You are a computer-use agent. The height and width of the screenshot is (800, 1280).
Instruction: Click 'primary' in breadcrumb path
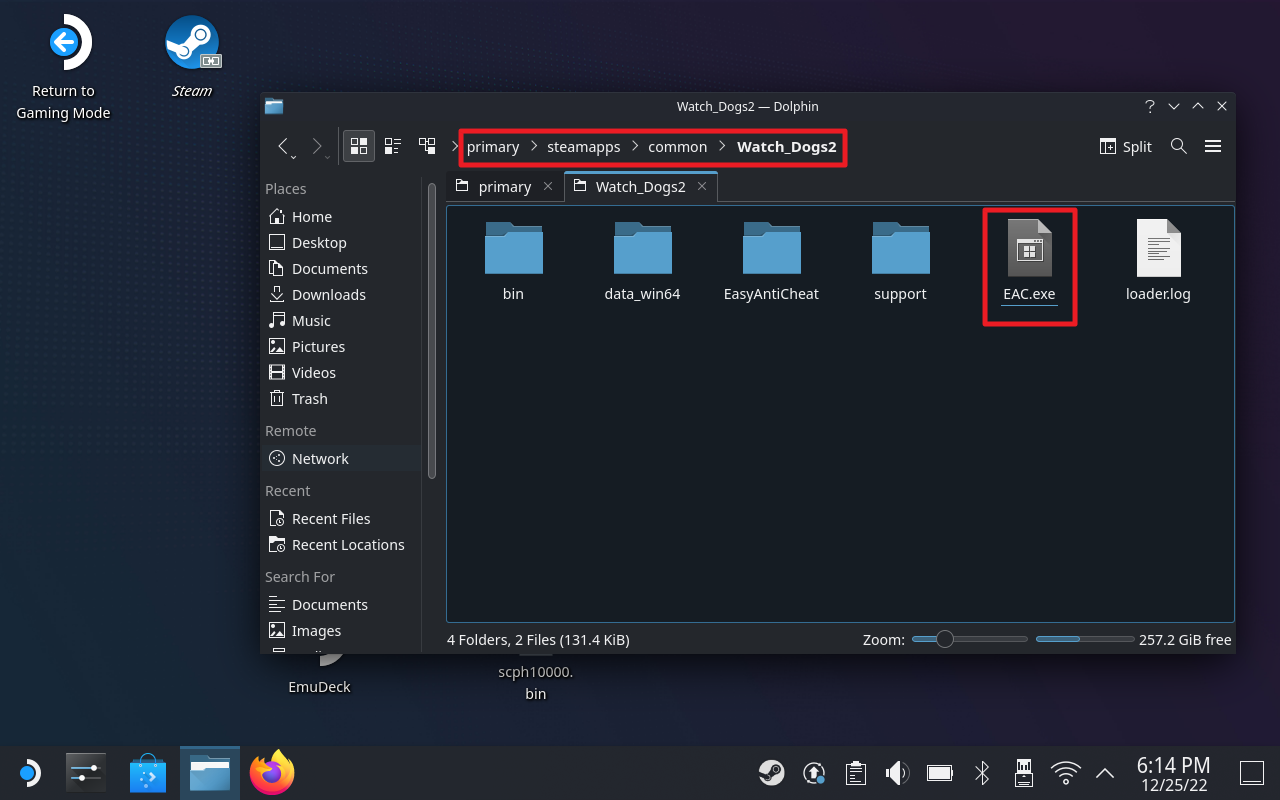[493, 147]
